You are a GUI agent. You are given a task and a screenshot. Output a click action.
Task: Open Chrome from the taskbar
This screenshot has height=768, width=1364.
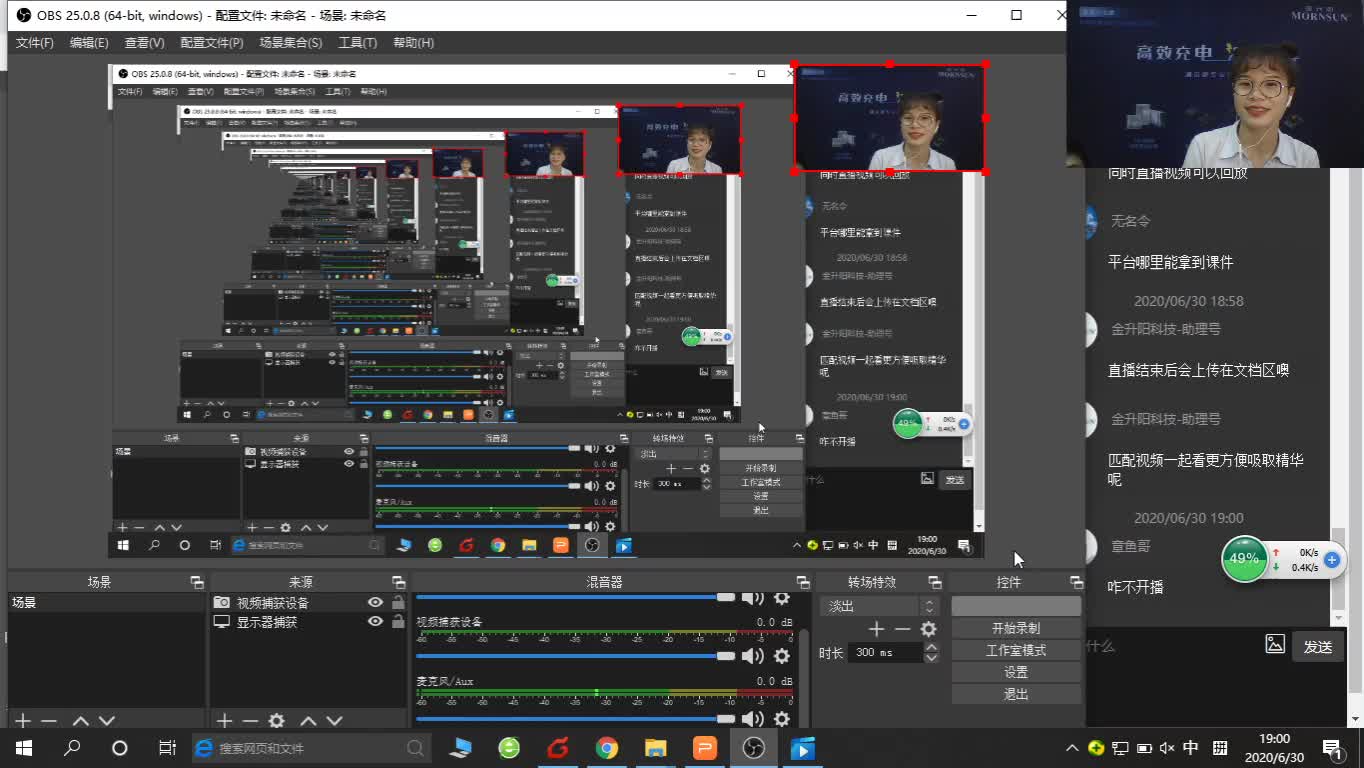pos(607,748)
